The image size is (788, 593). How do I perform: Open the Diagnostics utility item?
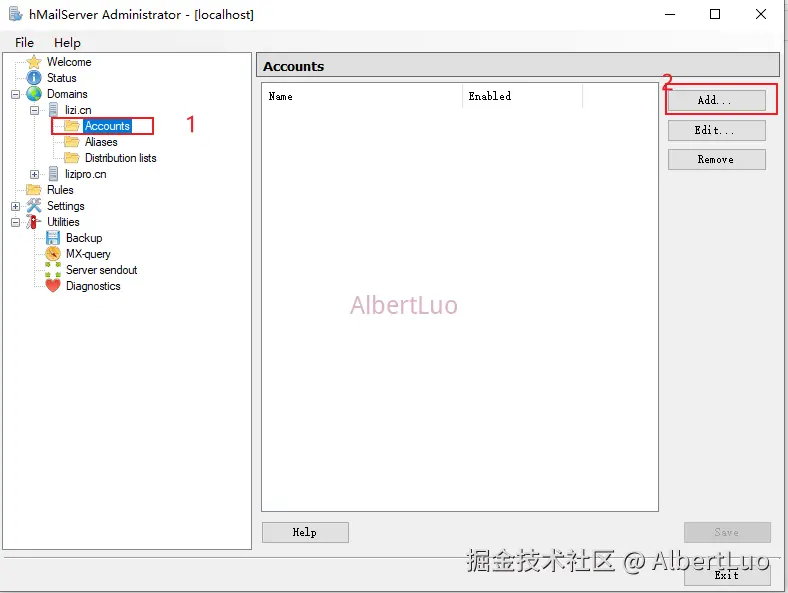pos(93,286)
